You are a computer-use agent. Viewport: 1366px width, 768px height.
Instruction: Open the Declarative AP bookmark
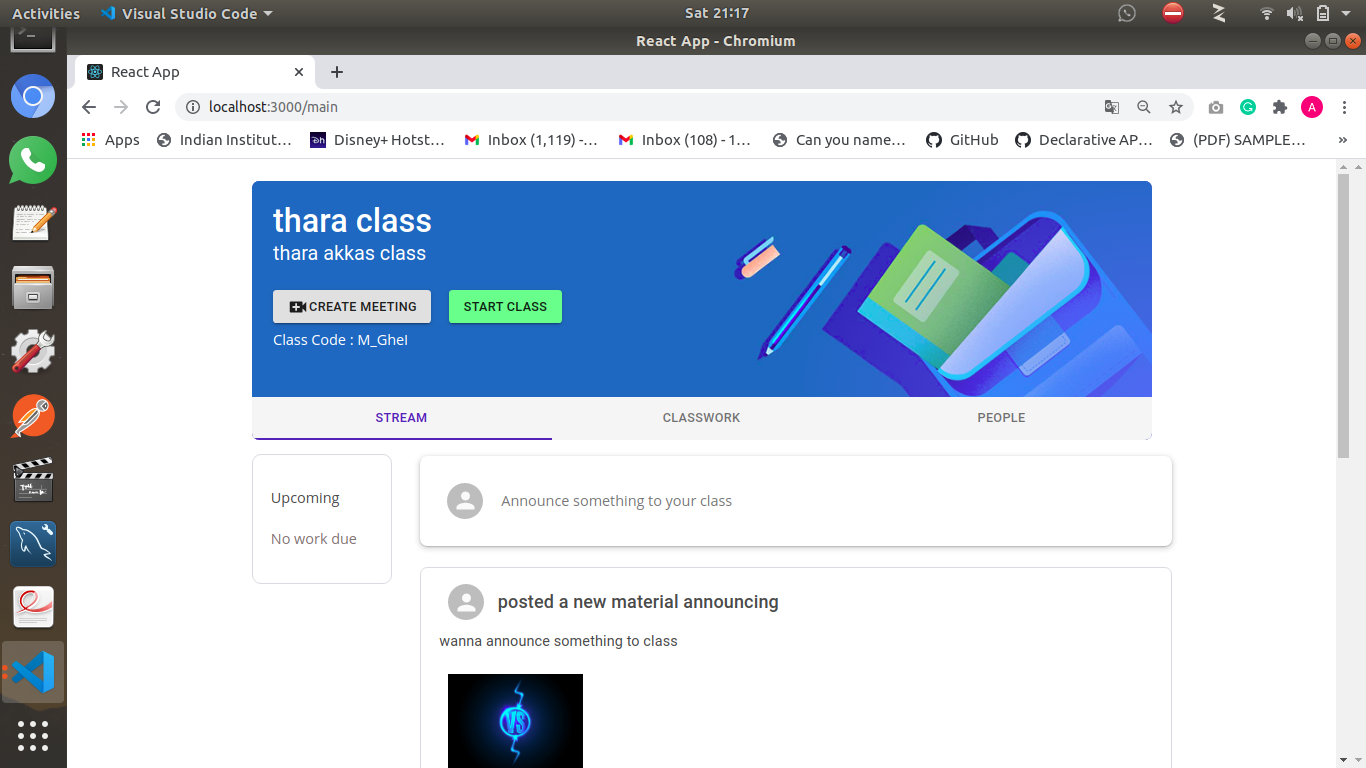pyautogui.click(x=1085, y=140)
